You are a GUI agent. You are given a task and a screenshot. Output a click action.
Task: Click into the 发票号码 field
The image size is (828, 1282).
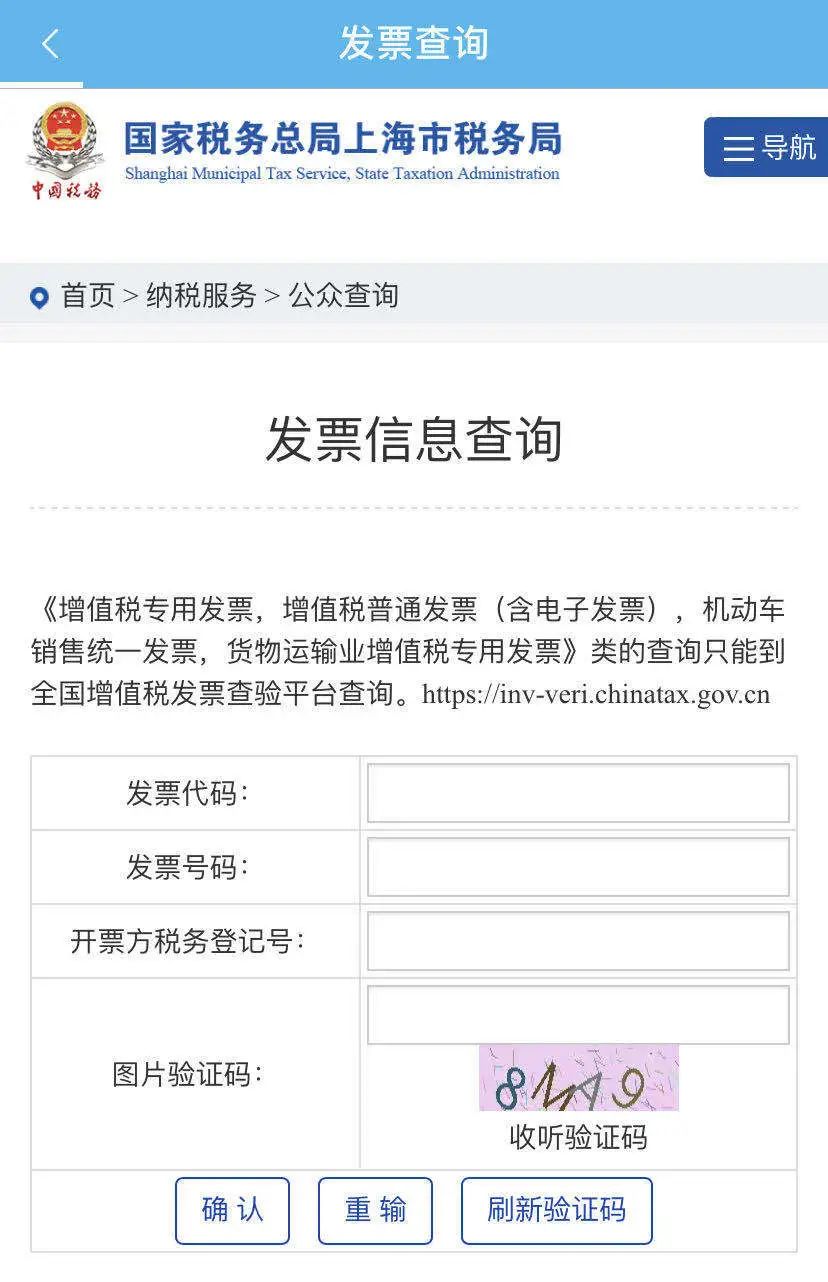(x=578, y=867)
